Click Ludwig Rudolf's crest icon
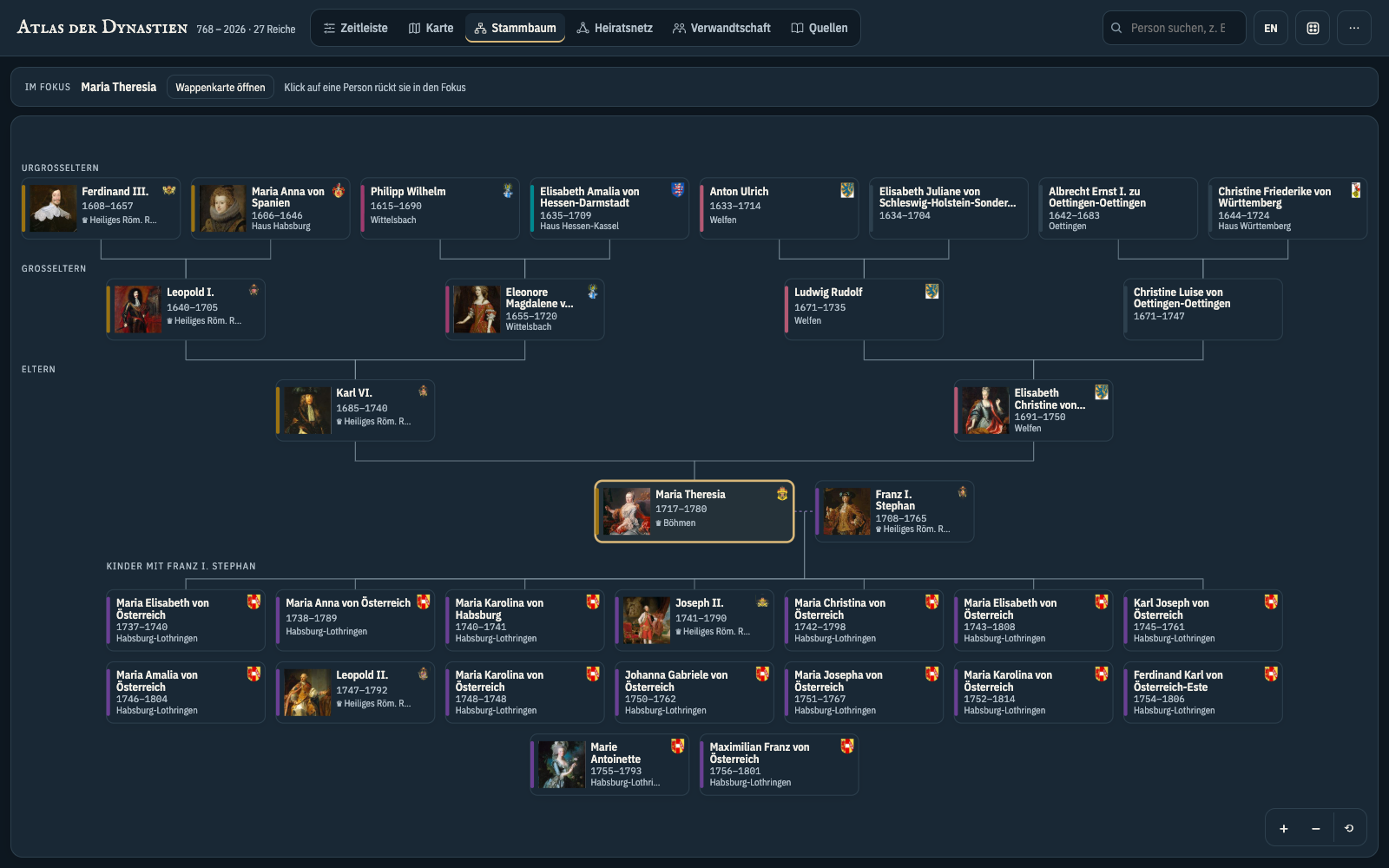The height and width of the screenshot is (868, 1389). click(x=931, y=291)
